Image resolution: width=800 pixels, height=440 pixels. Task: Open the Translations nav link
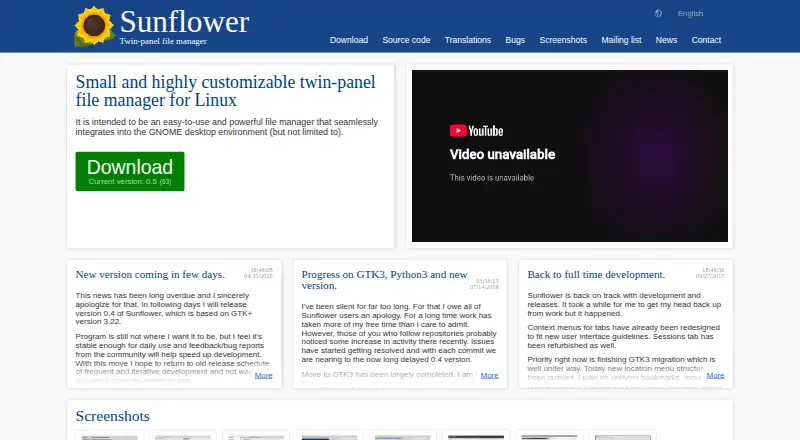[x=468, y=40]
